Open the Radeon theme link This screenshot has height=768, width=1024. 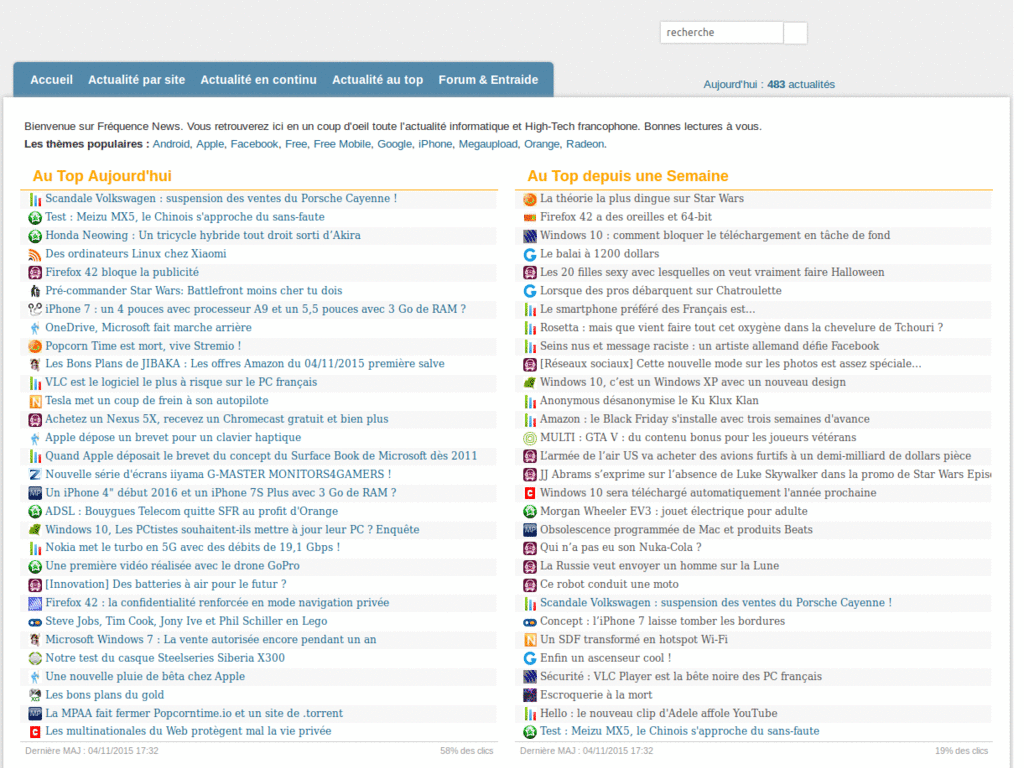[585, 144]
